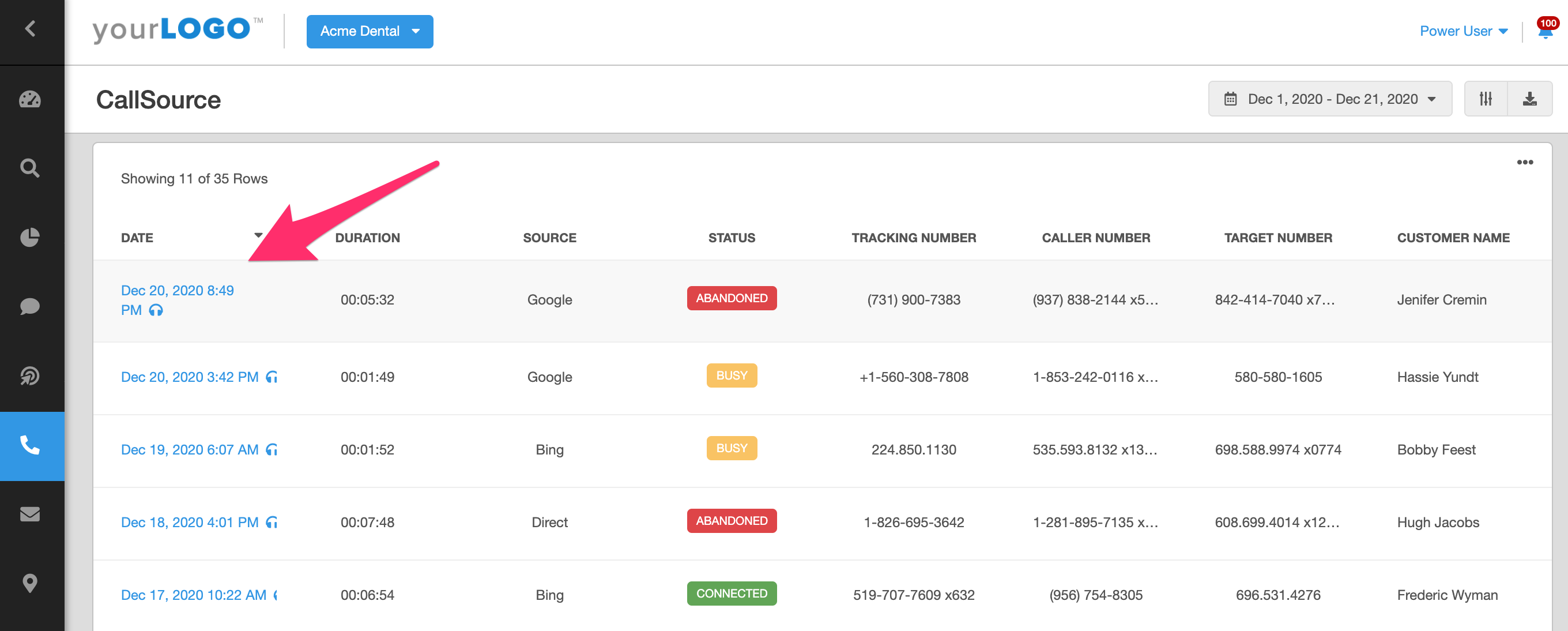Sort table by DATE column arrow

(258, 236)
